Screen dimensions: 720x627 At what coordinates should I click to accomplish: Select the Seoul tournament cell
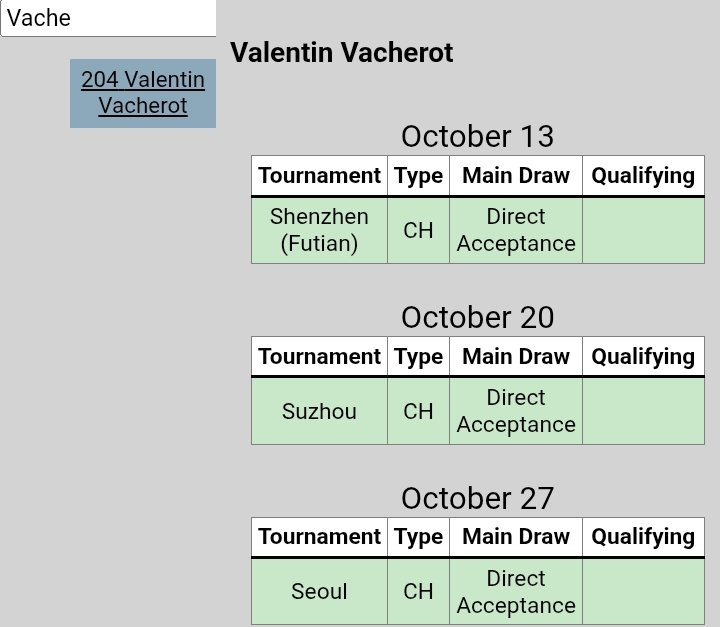click(x=320, y=592)
